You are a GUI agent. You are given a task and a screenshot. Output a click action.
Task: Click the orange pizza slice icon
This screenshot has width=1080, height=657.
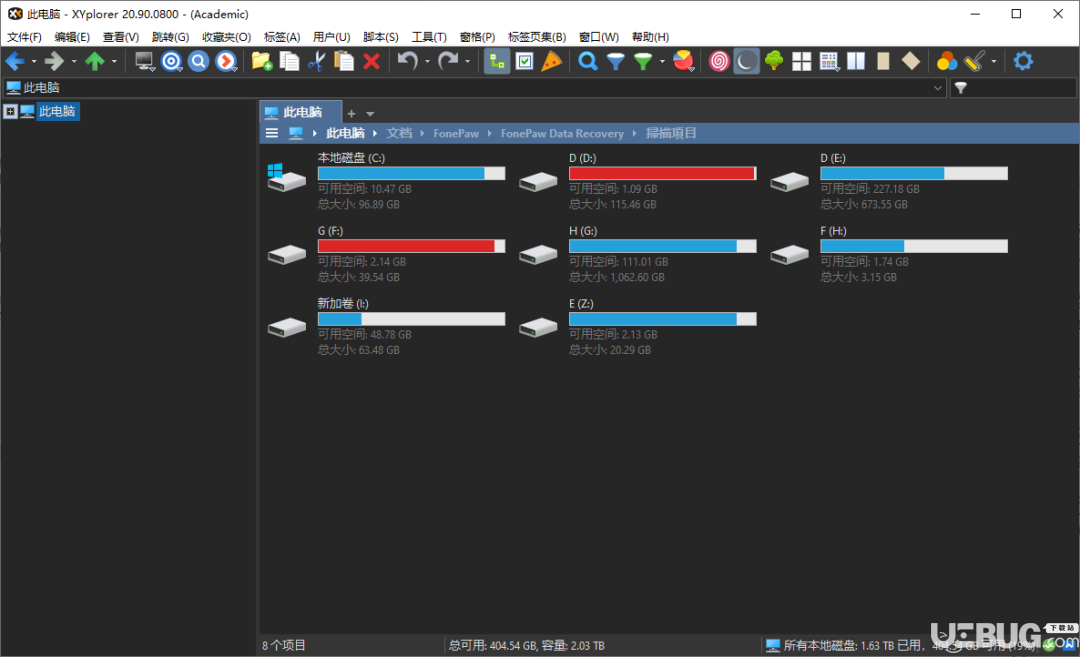[x=552, y=61]
